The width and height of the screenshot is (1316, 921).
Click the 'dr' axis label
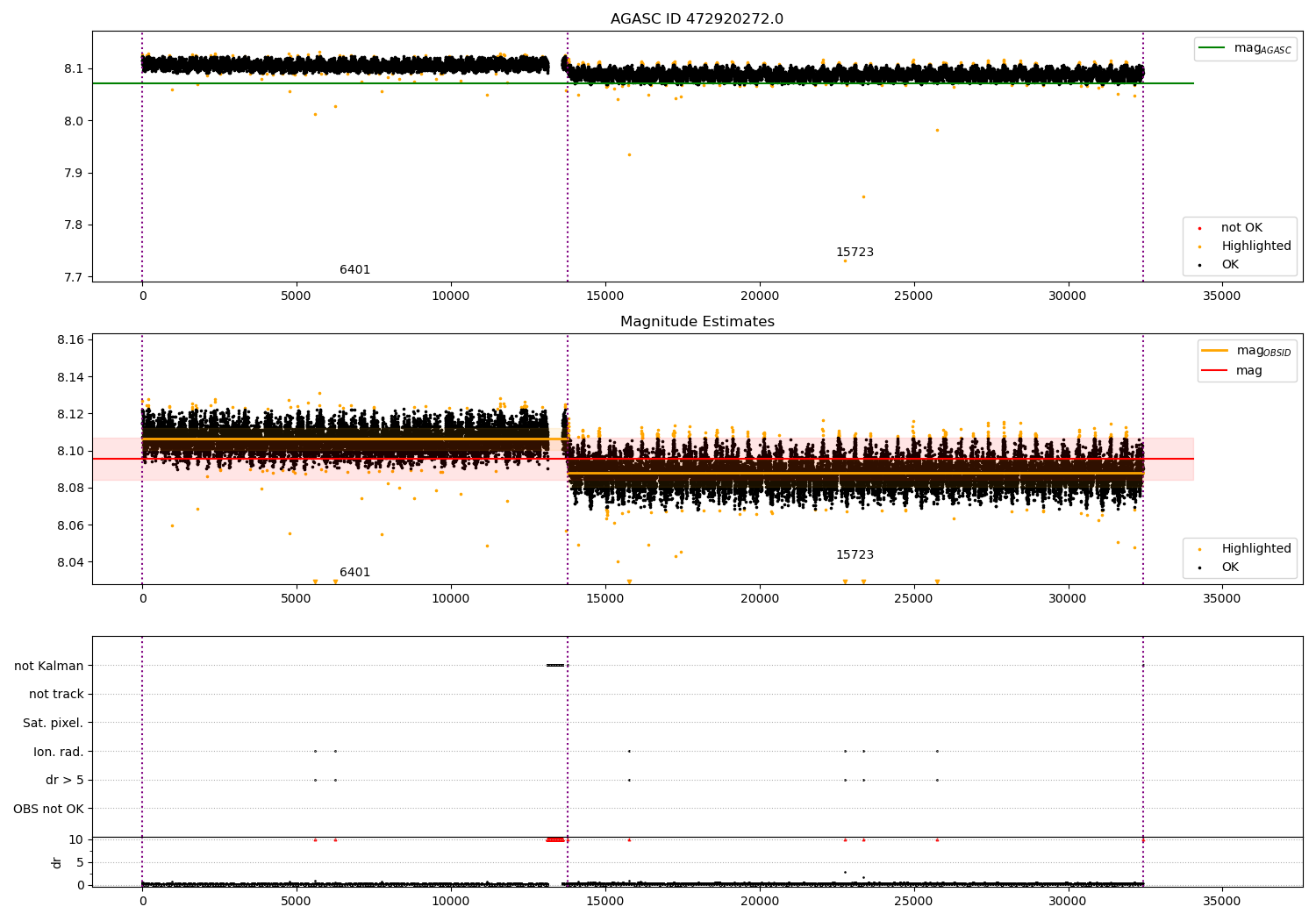[57, 862]
